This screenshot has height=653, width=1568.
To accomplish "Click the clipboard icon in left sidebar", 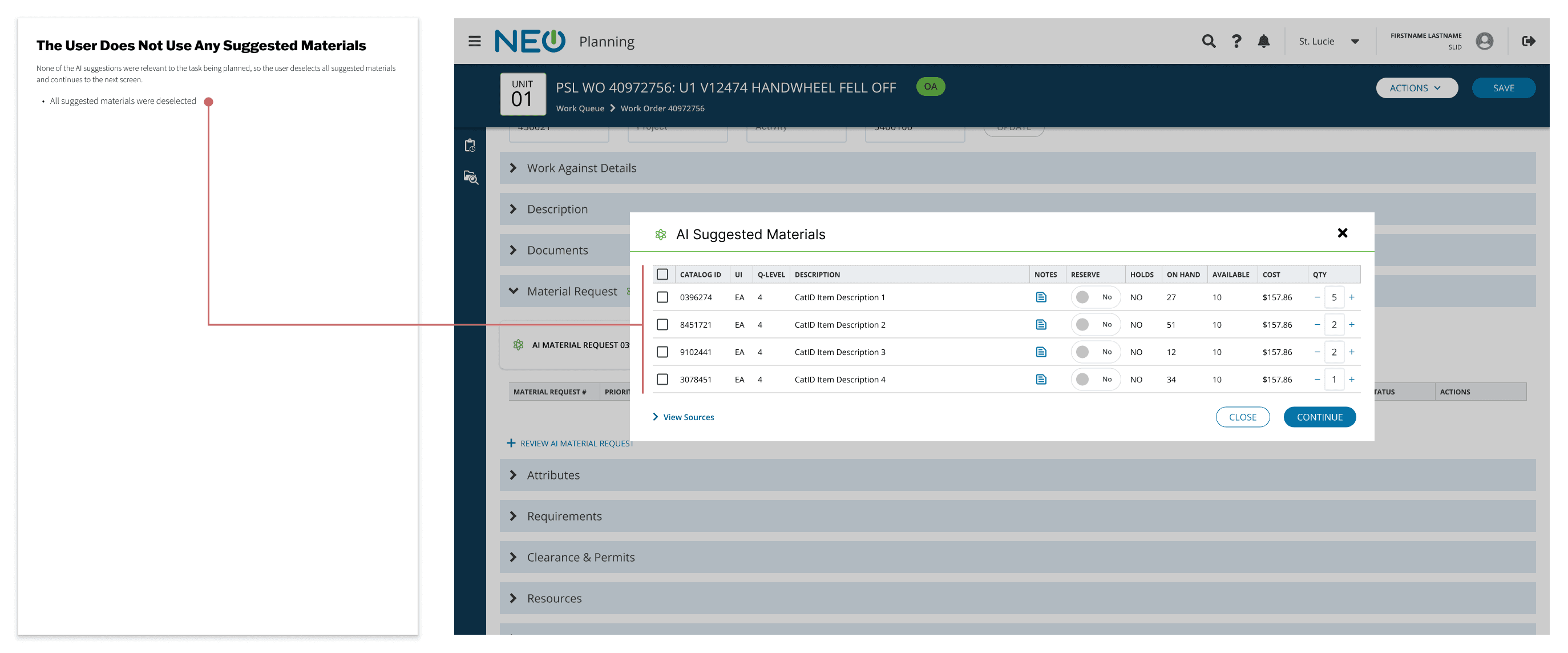I will [470, 146].
